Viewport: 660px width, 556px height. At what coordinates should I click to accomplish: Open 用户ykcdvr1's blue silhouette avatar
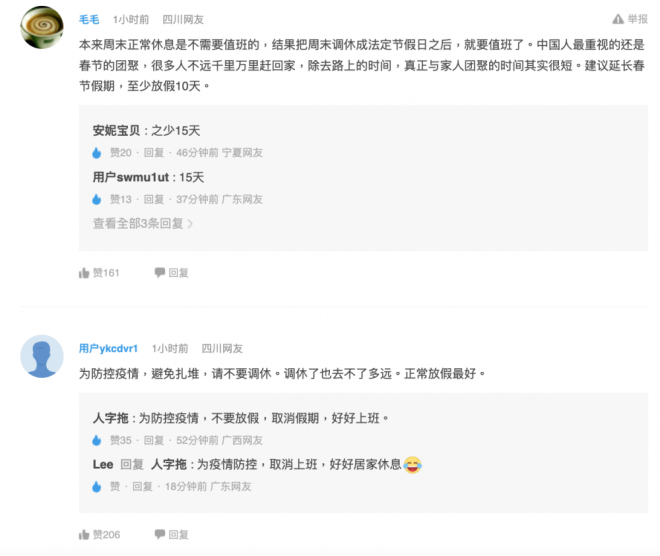tap(42, 356)
